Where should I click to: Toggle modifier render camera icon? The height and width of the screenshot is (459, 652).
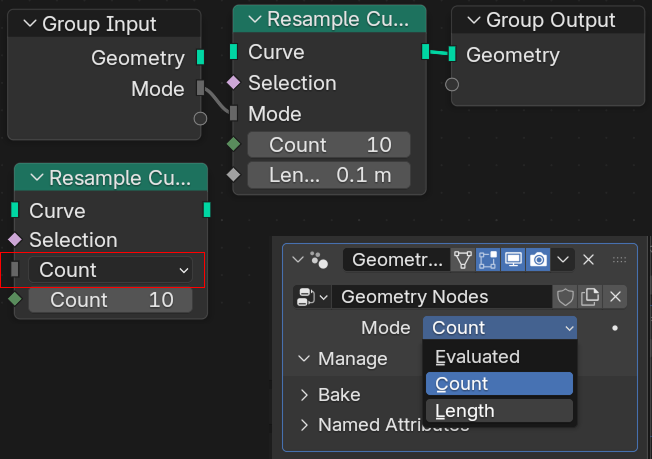(538, 260)
